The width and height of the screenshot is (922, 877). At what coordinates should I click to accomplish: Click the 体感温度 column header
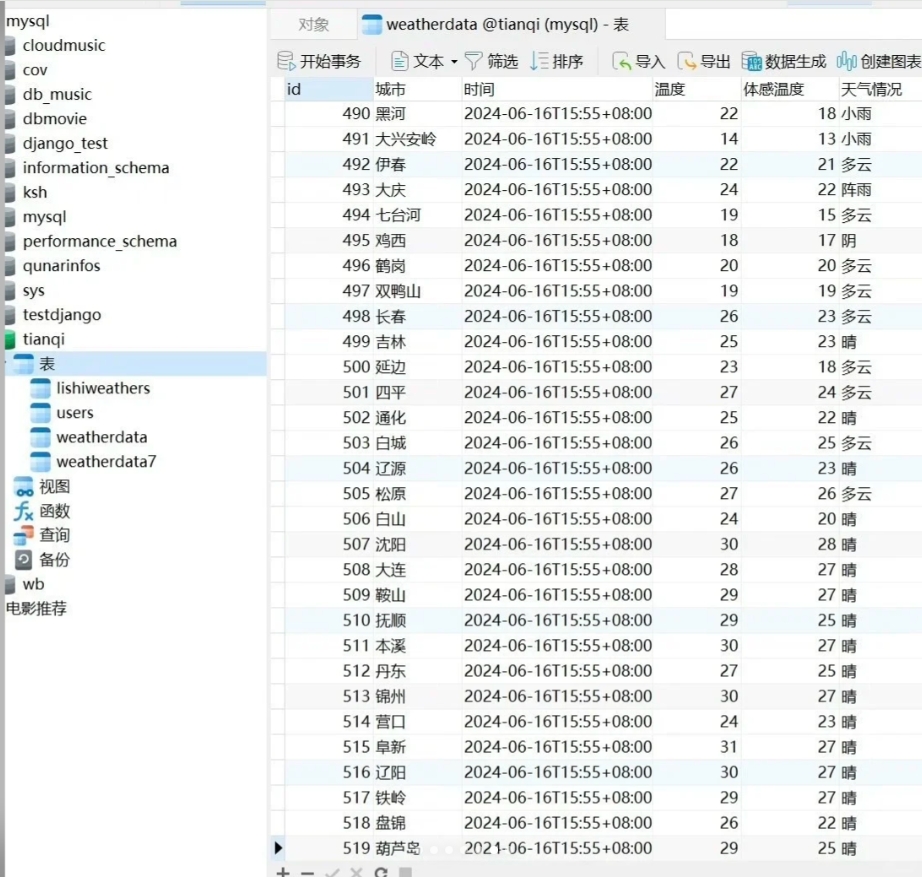[790, 89]
